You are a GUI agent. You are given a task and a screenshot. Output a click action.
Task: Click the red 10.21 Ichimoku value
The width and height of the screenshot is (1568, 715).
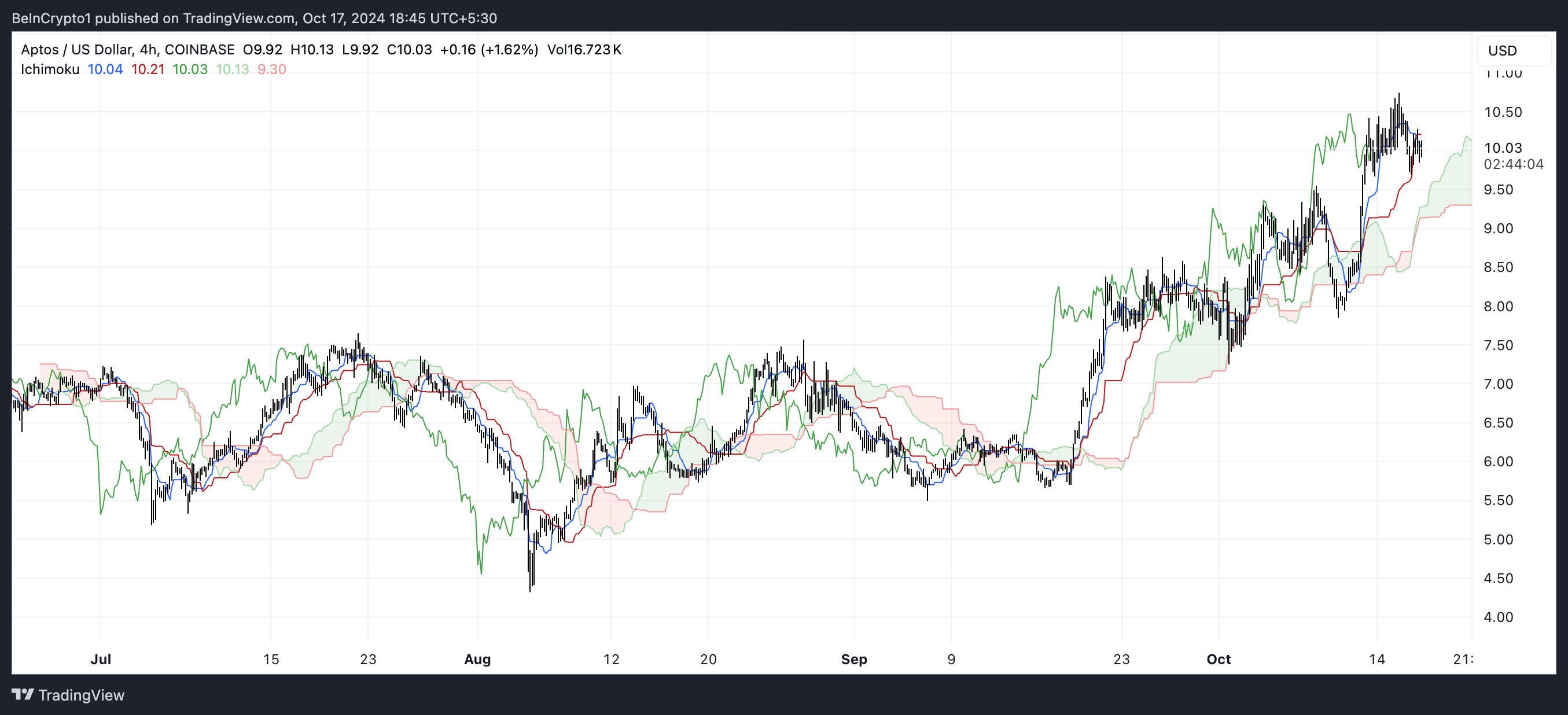[x=148, y=69]
